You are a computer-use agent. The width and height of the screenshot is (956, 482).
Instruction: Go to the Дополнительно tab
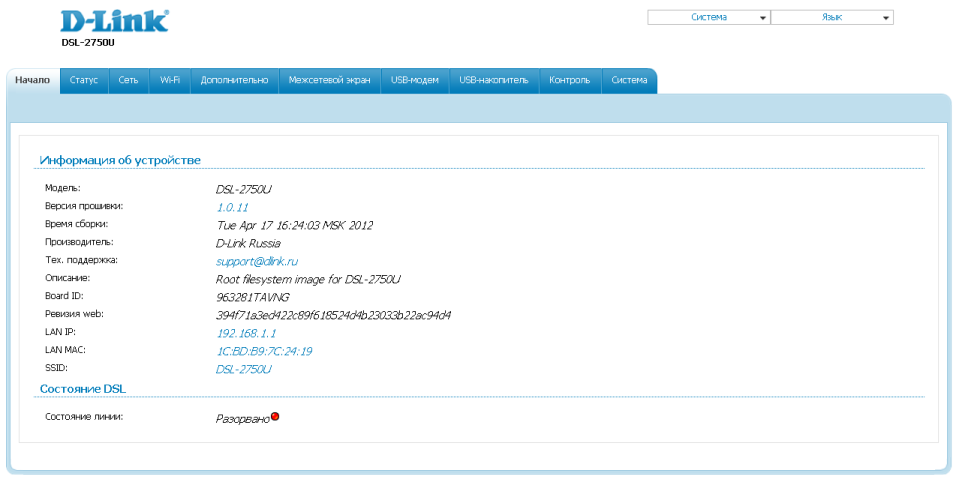click(235, 80)
